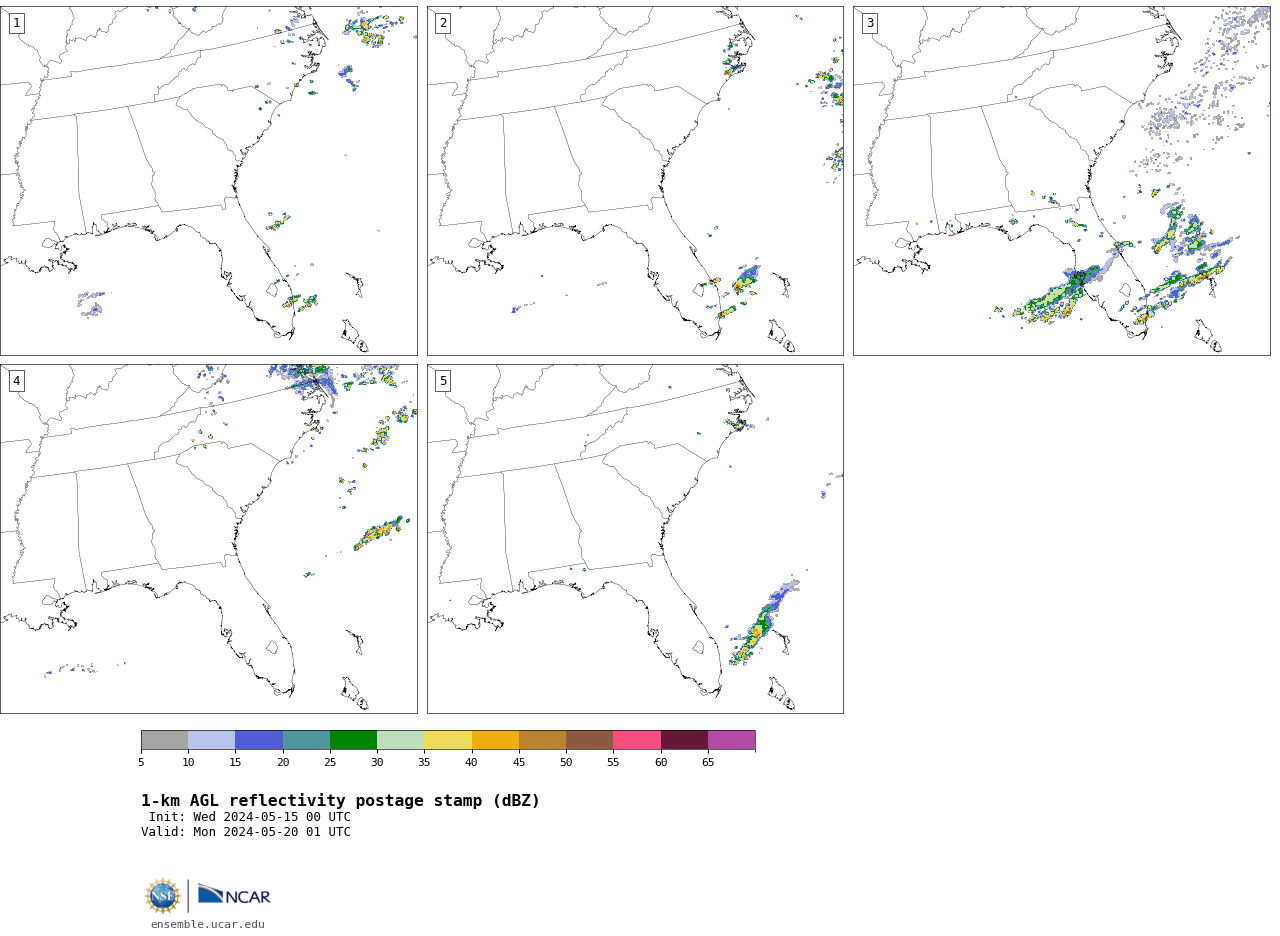The image size is (1280, 936).
Task: Open ensemble member 1 reflectivity map
Action: (208, 181)
